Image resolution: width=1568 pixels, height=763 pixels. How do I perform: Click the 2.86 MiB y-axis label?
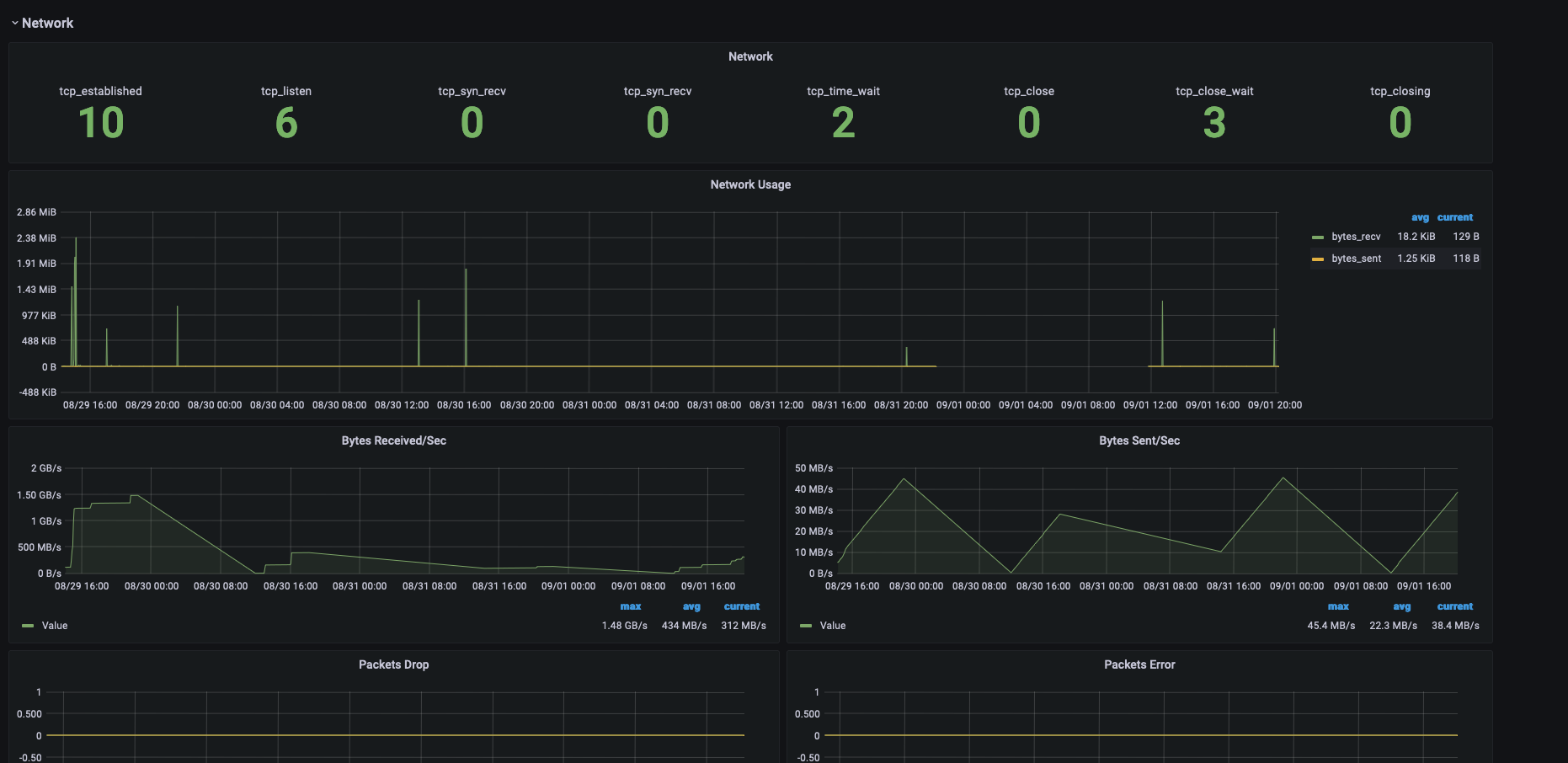(x=36, y=212)
